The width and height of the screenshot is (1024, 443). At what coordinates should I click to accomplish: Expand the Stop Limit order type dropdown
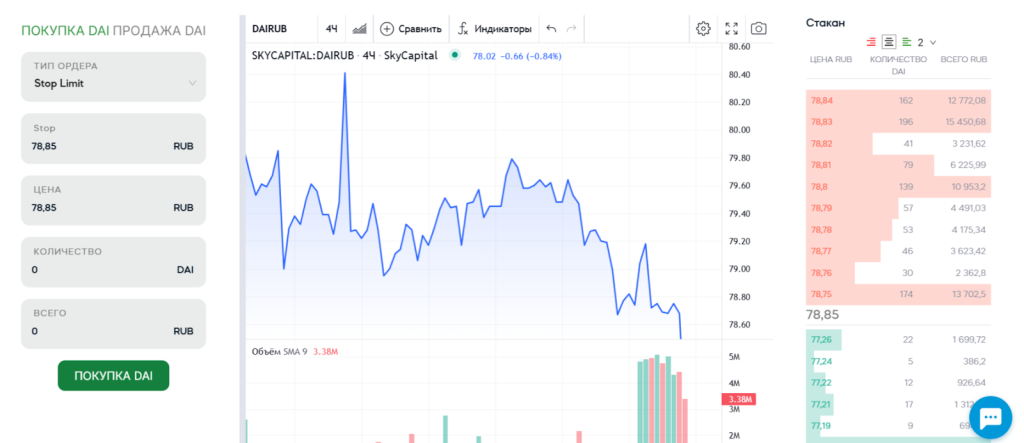click(x=113, y=75)
